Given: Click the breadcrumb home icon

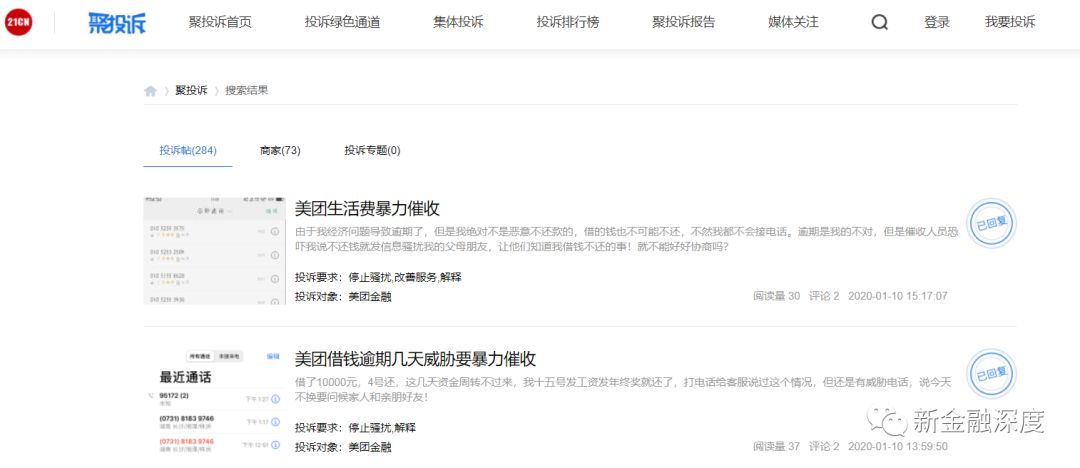Looking at the screenshot, I should point(150,90).
